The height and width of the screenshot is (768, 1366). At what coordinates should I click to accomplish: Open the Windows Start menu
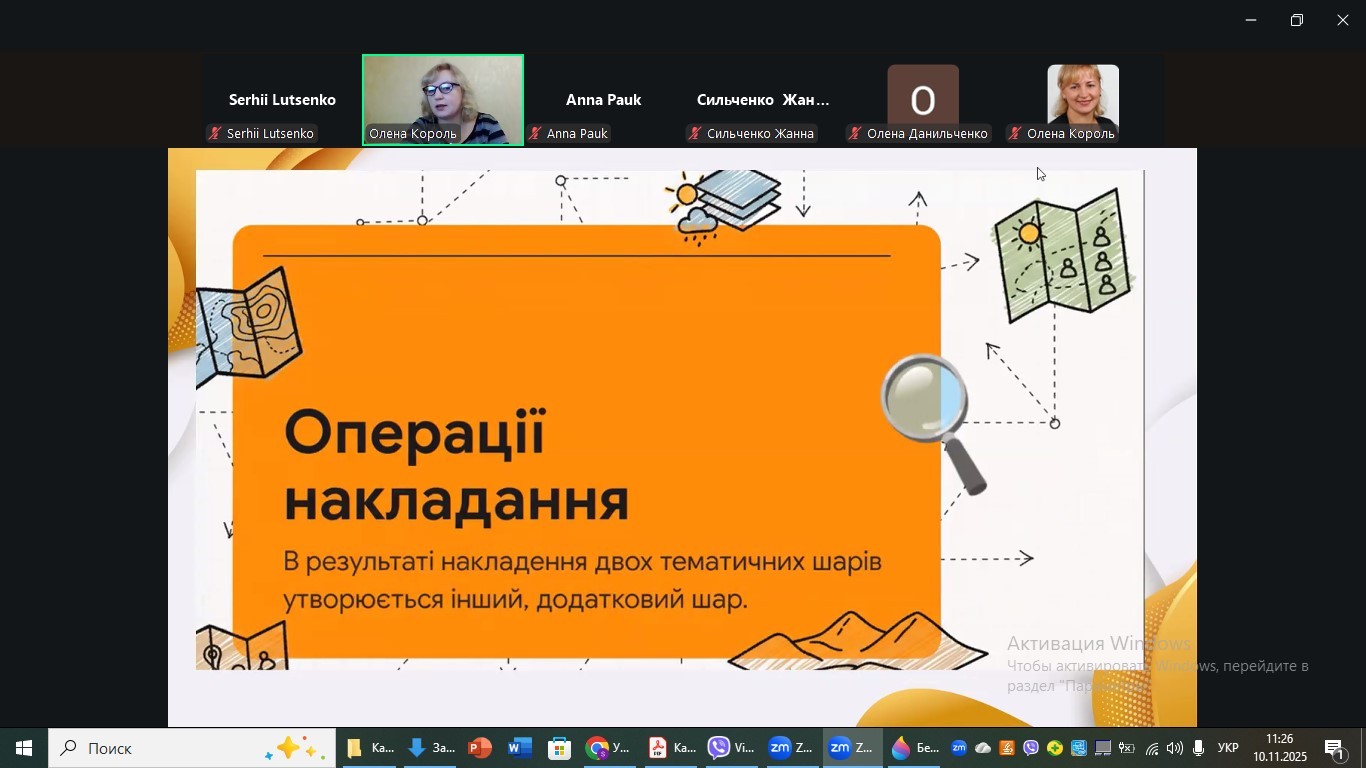pos(23,748)
